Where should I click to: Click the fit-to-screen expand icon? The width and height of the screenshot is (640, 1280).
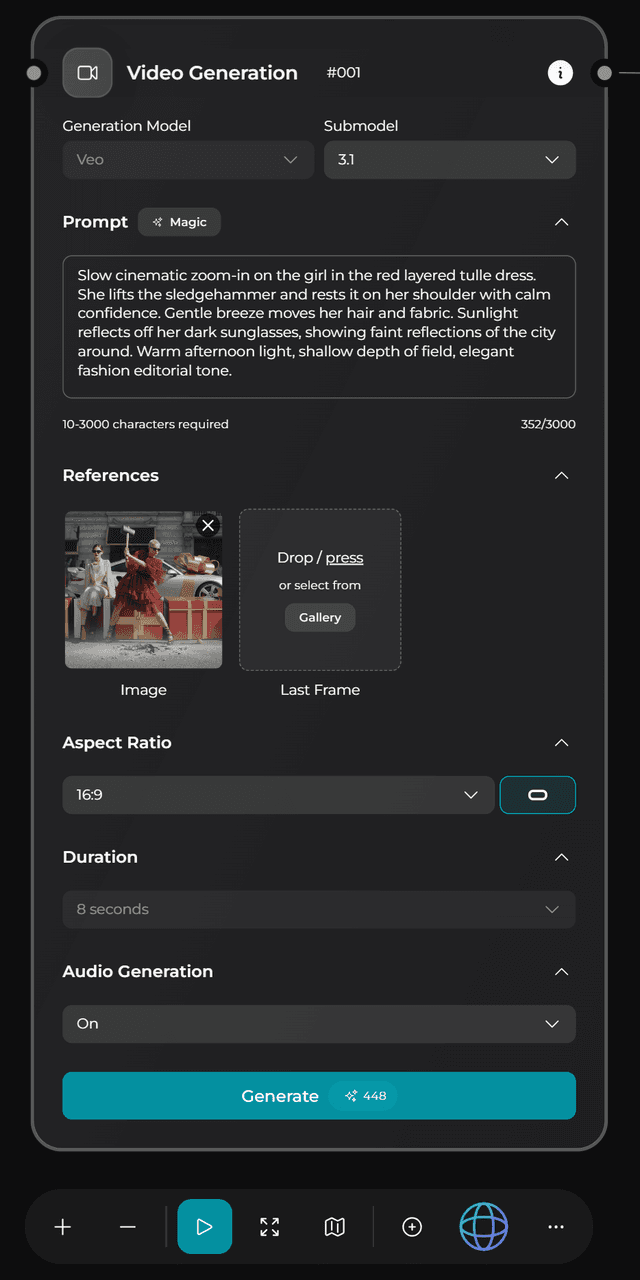(x=270, y=1227)
